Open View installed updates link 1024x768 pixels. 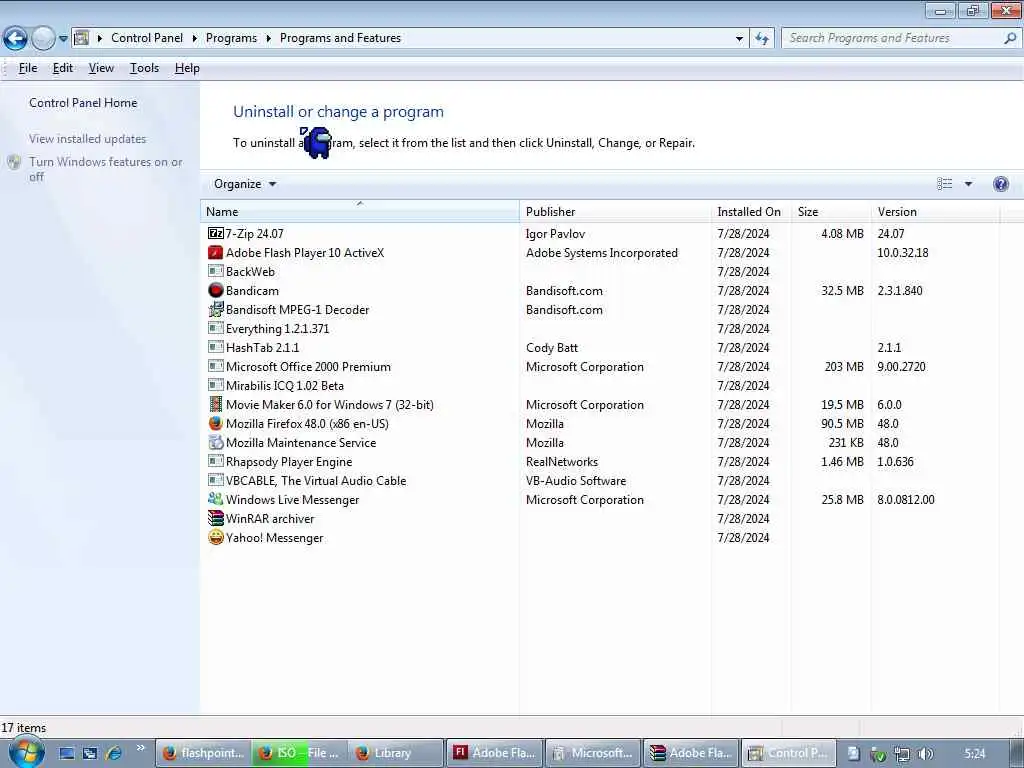(x=88, y=138)
